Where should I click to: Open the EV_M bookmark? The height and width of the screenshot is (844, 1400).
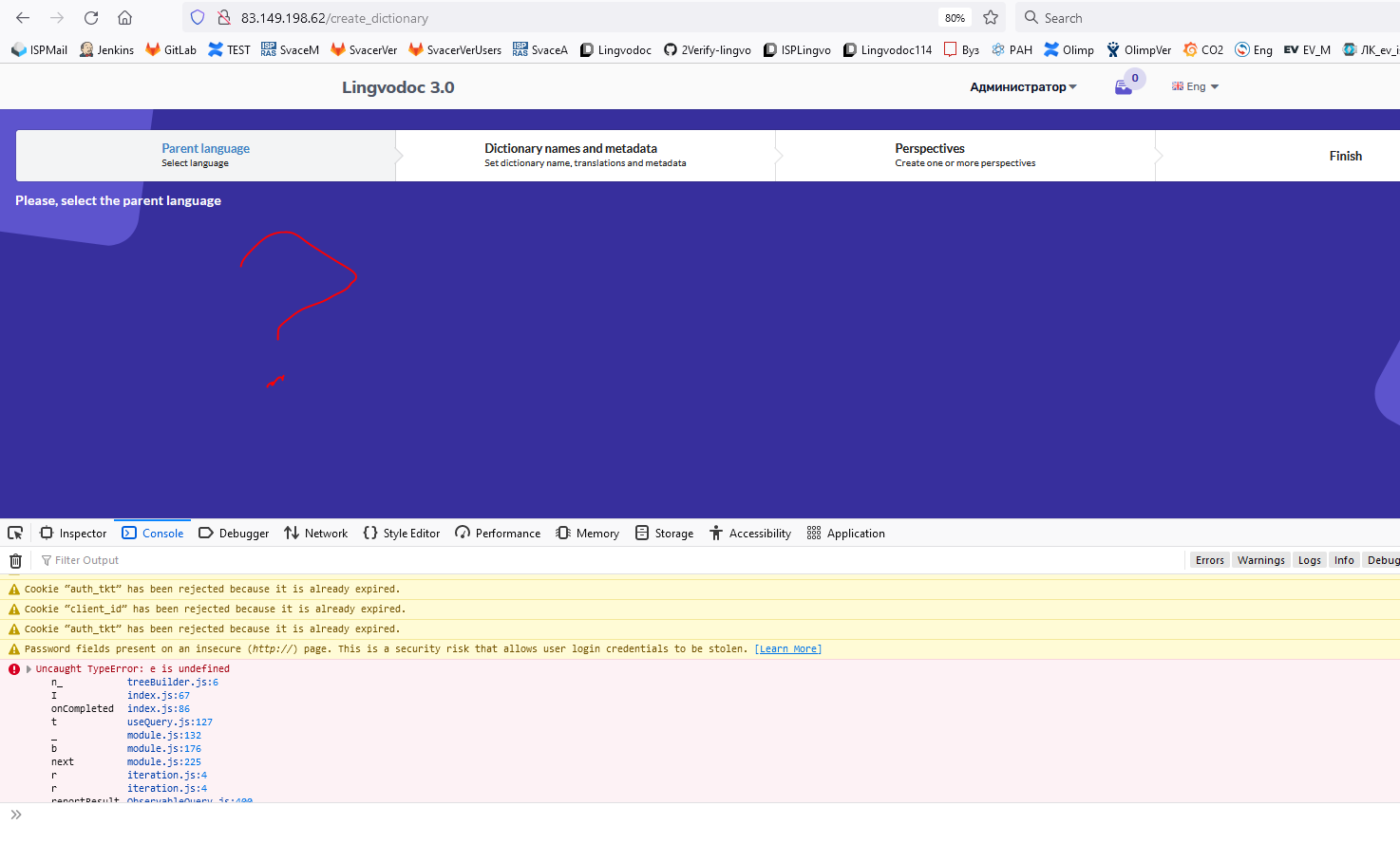tap(1306, 50)
